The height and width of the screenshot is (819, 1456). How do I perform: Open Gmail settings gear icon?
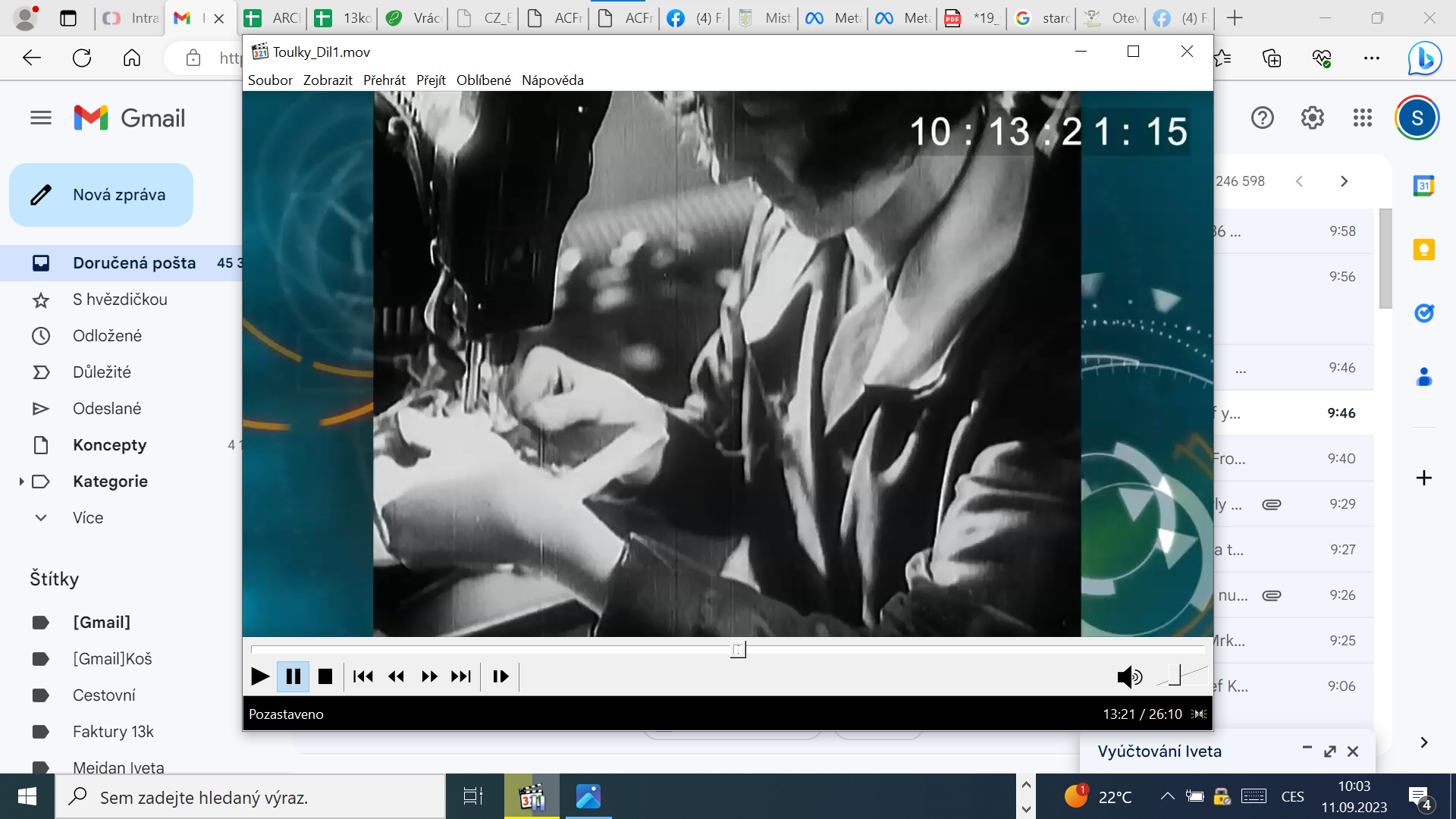(x=1313, y=118)
